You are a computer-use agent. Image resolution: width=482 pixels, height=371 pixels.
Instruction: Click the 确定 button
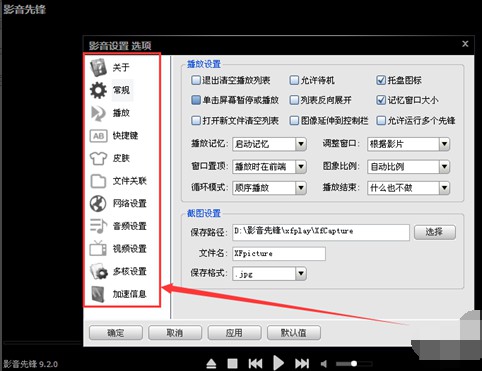tap(116, 333)
